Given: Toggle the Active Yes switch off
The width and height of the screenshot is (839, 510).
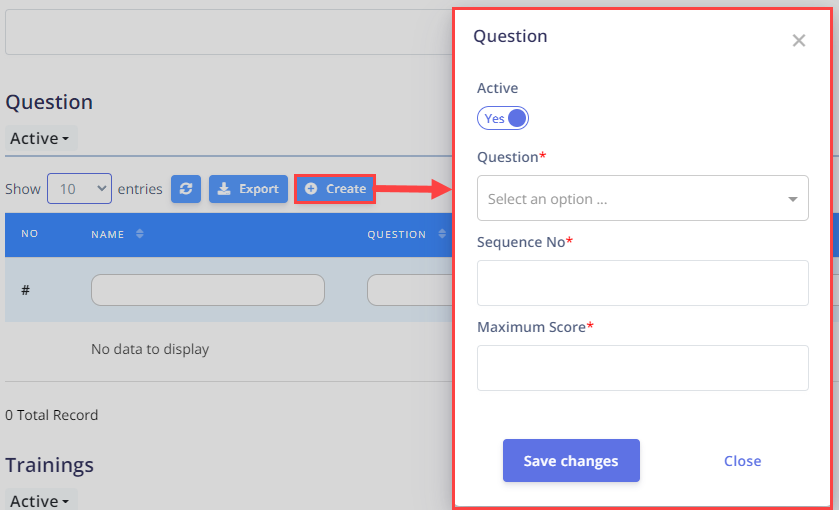Looking at the screenshot, I should click(x=502, y=118).
